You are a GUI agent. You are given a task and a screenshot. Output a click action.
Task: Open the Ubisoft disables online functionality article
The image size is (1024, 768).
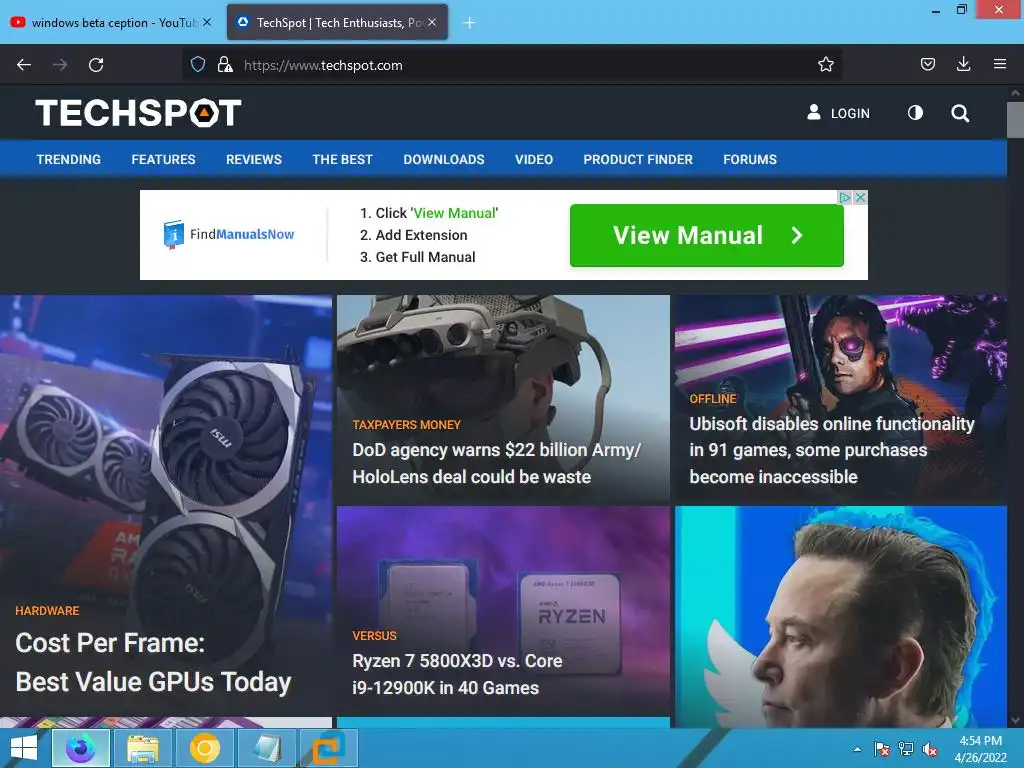tap(831, 450)
